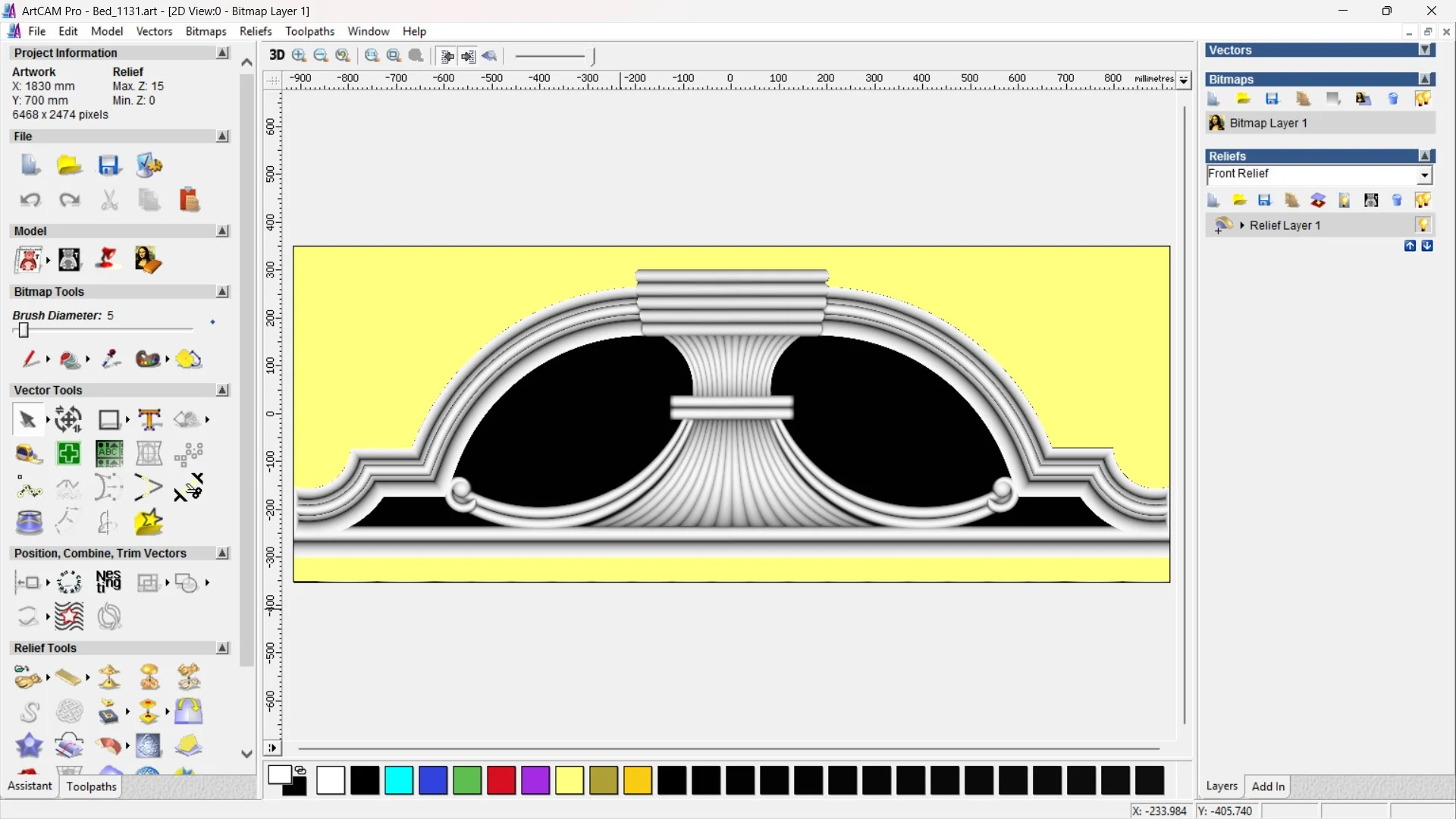Pick the cyan colour swatch
Image resolution: width=1456 pixels, height=819 pixels.
399,780
